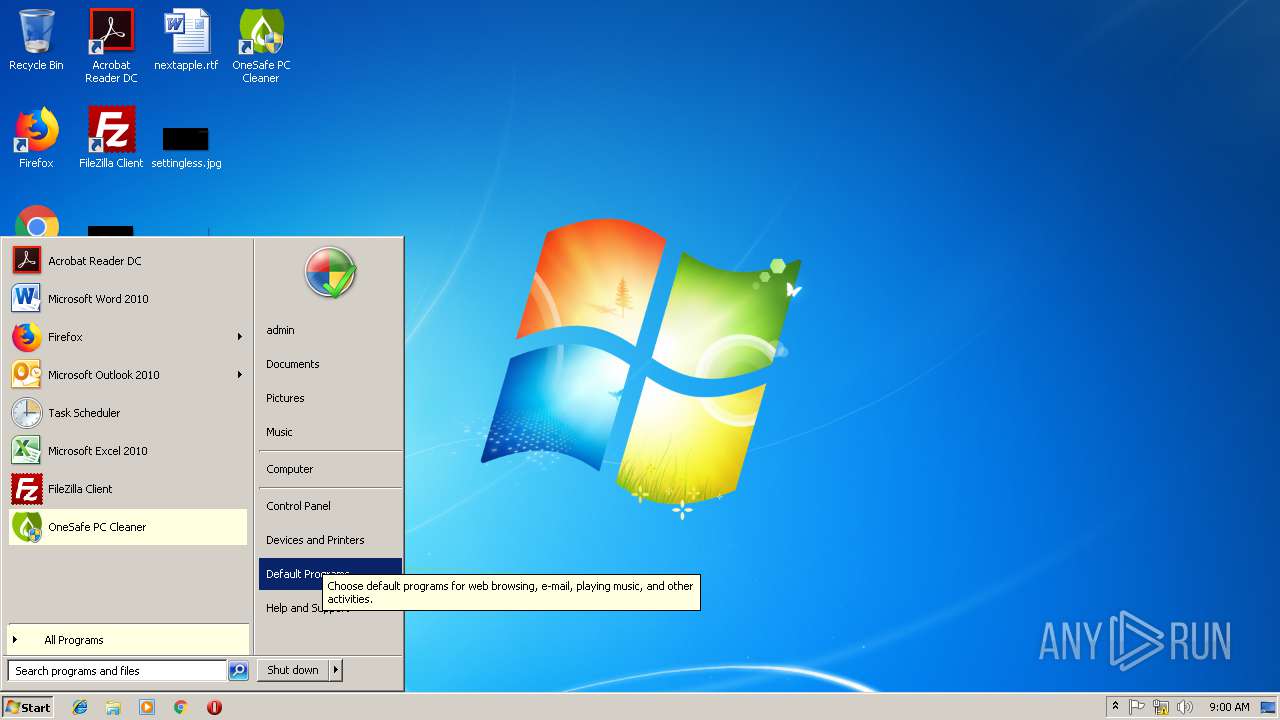Image resolution: width=1280 pixels, height=720 pixels.
Task: Click the 9:00 AM clock
Action: pos(1229,707)
